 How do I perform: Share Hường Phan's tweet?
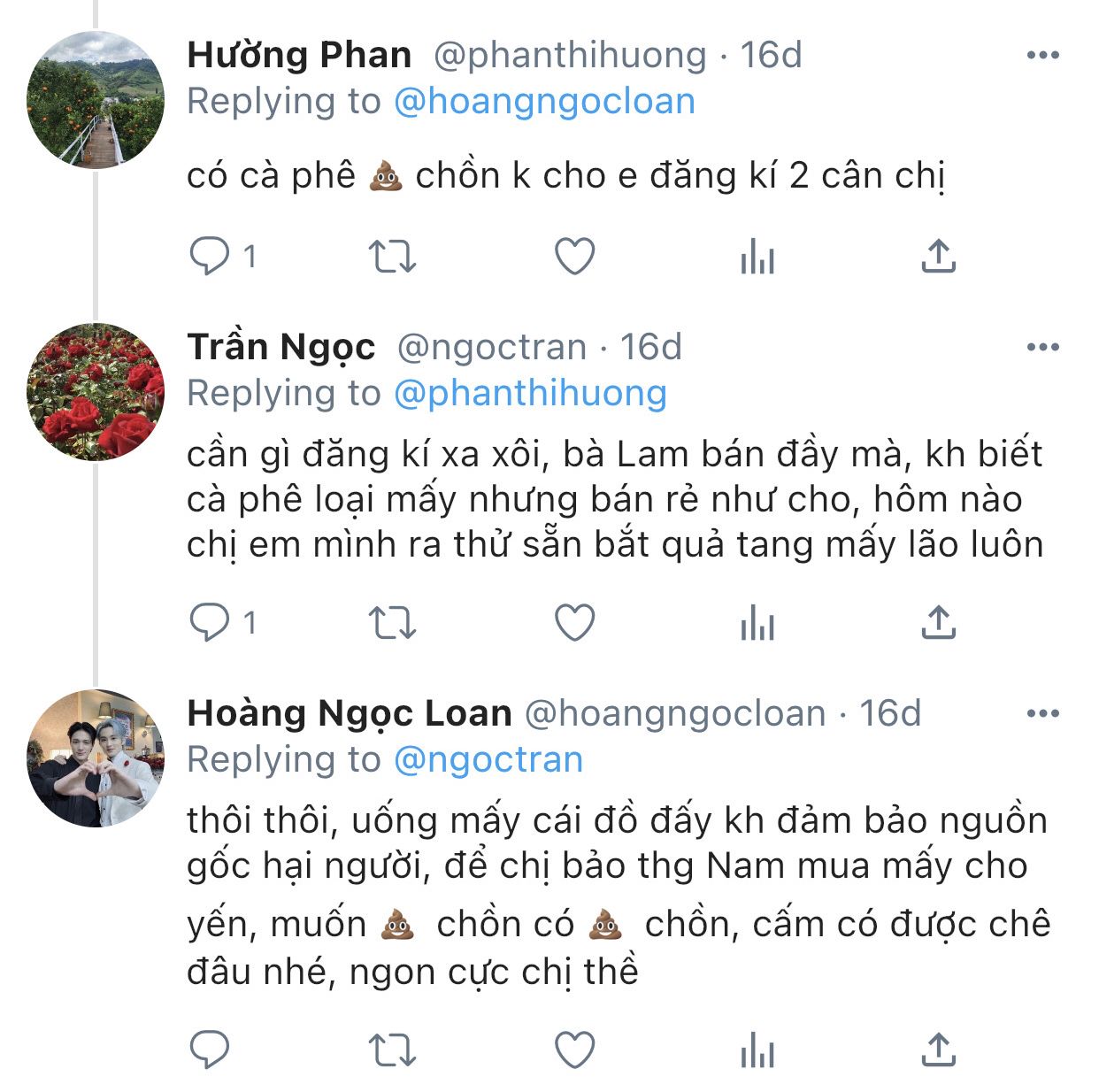939,257
